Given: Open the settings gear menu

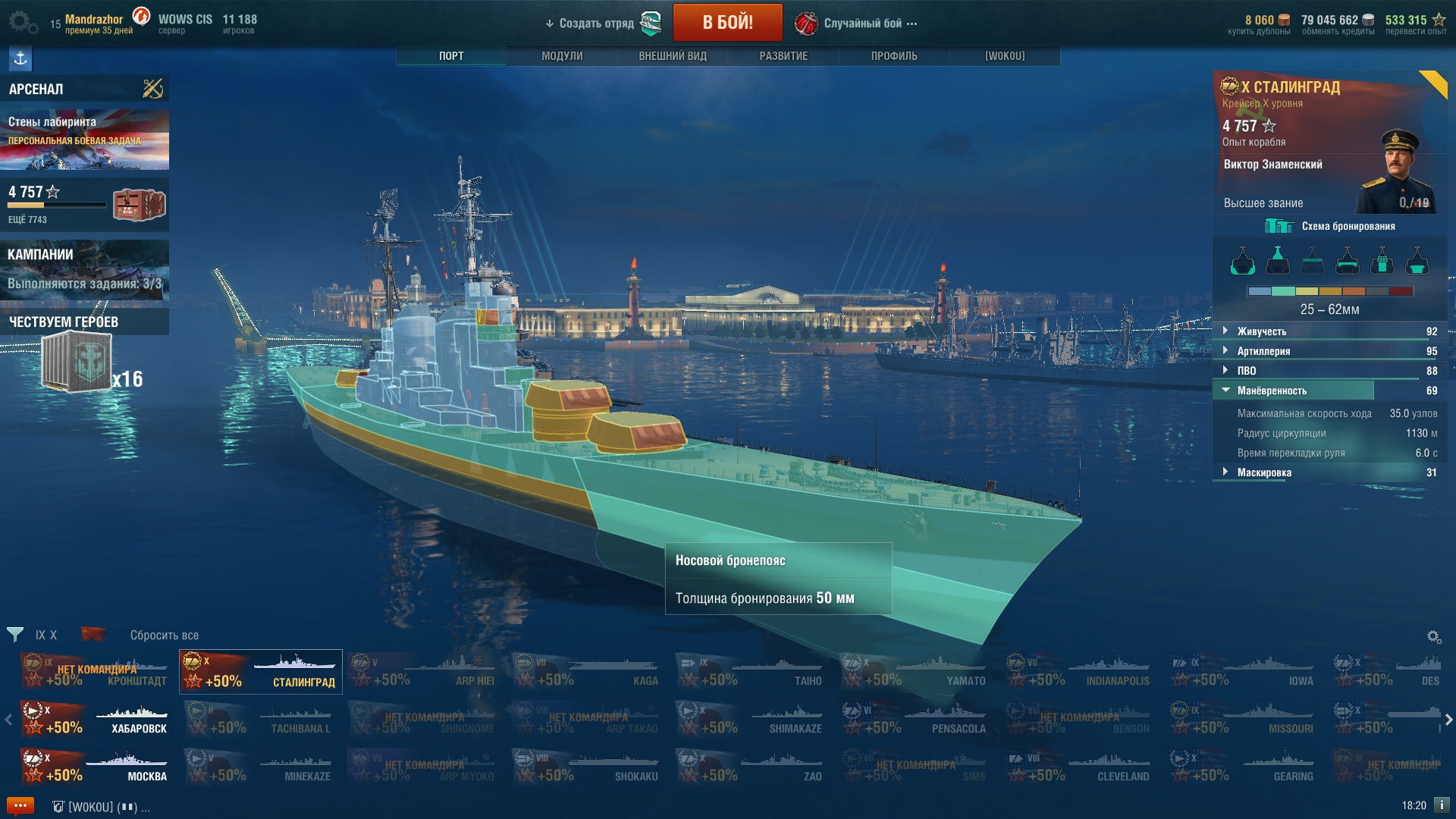Looking at the screenshot, I should point(21,22).
